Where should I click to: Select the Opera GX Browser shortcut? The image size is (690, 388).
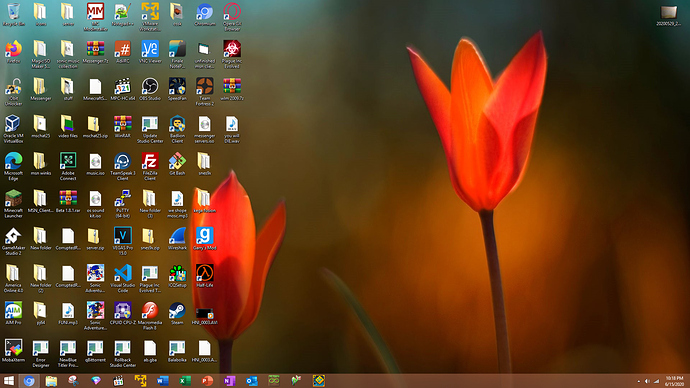point(232,17)
